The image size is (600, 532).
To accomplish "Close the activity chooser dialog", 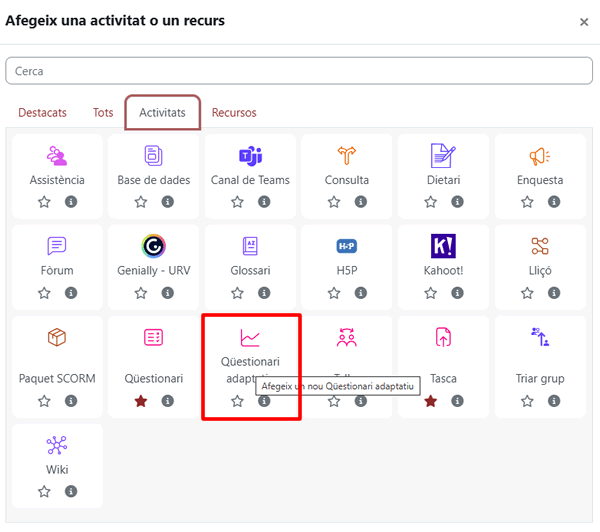I will [584, 21].
